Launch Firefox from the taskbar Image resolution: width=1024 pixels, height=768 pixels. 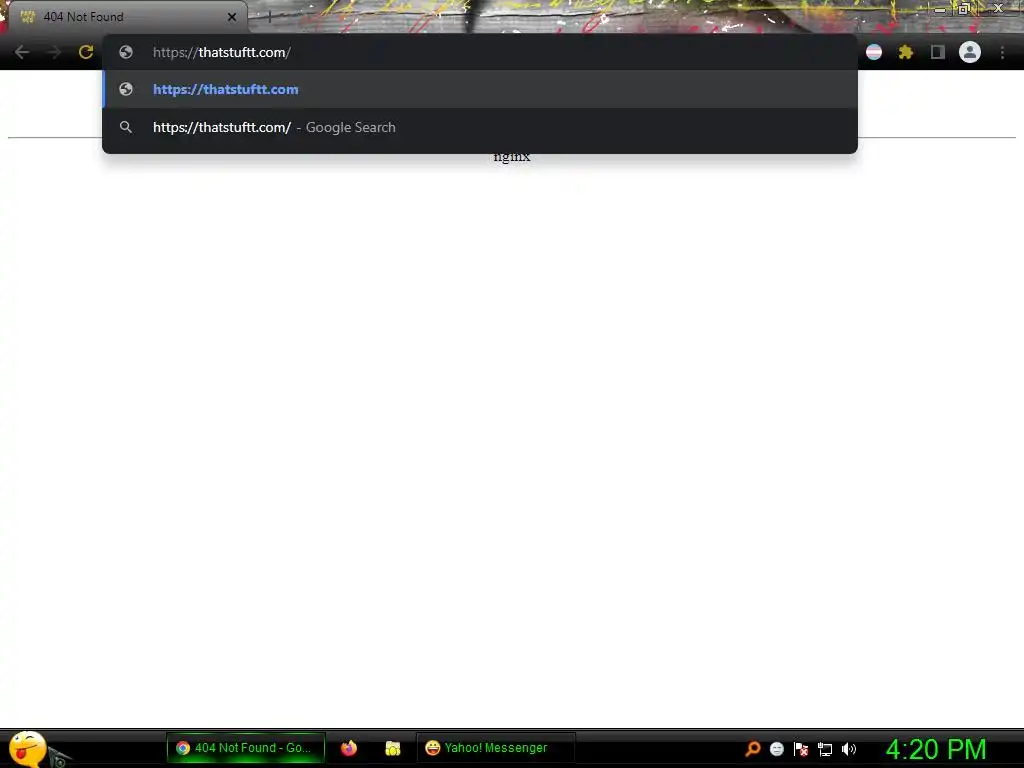click(x=349, y=748)
